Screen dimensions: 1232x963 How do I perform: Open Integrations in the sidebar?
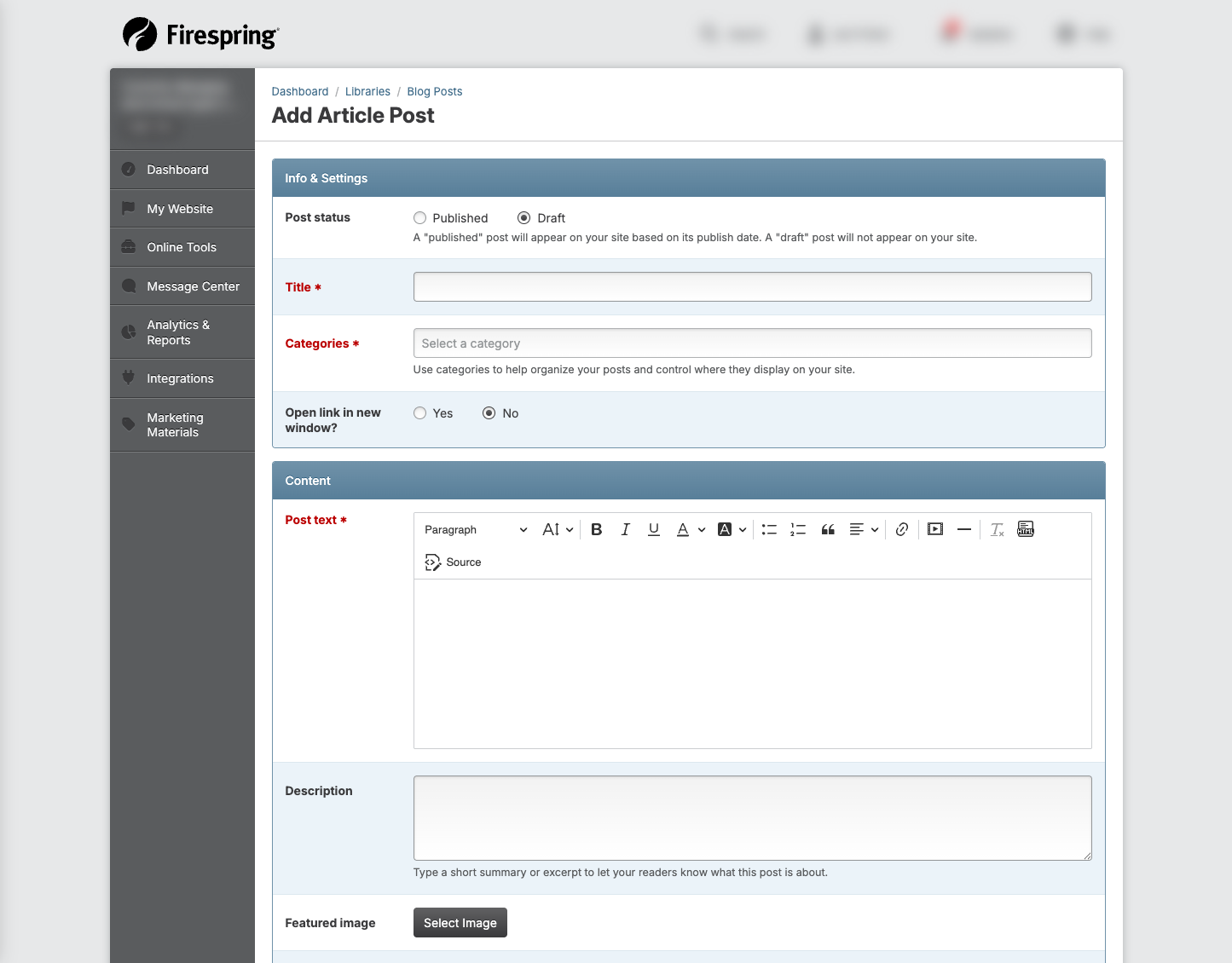[x=182, y=378]
